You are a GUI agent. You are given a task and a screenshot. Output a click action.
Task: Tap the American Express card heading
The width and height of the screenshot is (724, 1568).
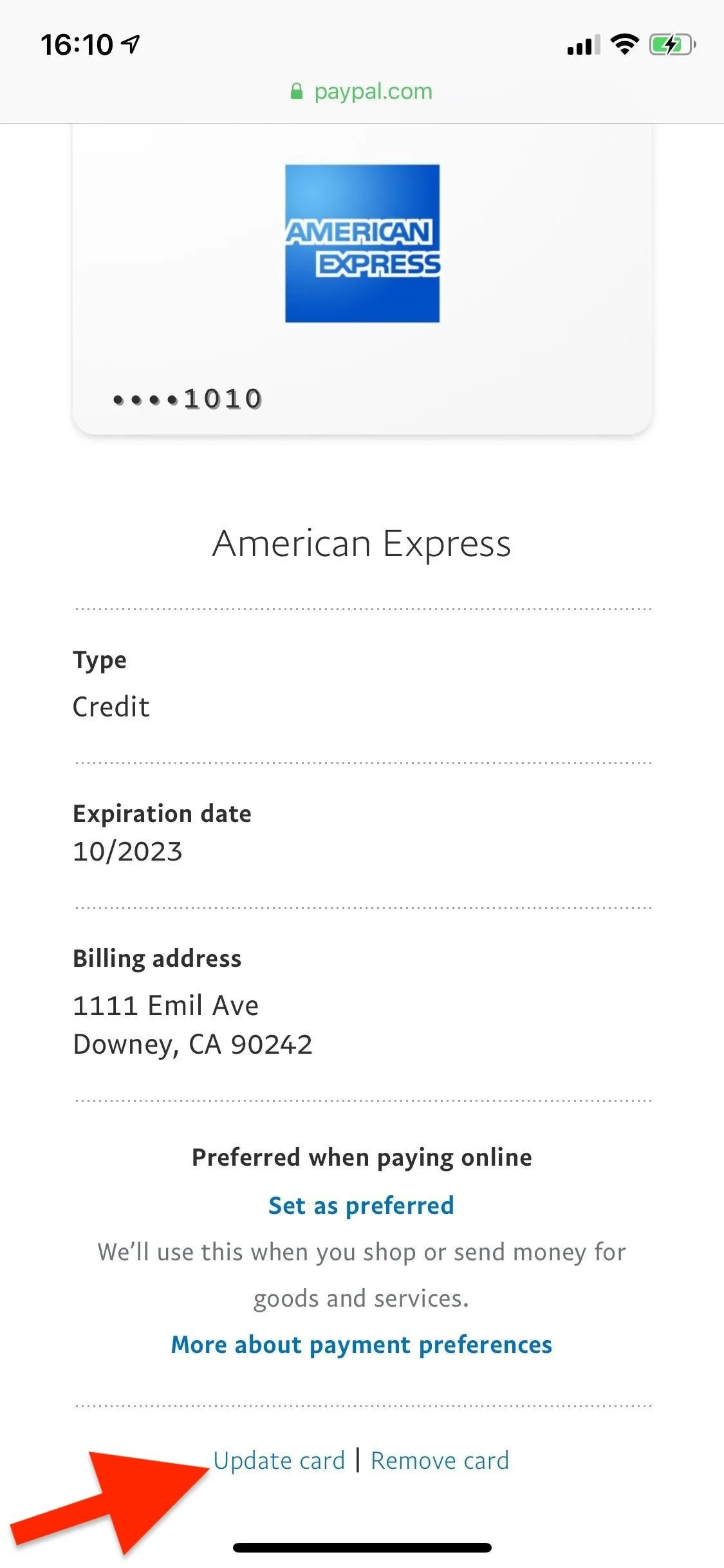click(x=362, y=544)
